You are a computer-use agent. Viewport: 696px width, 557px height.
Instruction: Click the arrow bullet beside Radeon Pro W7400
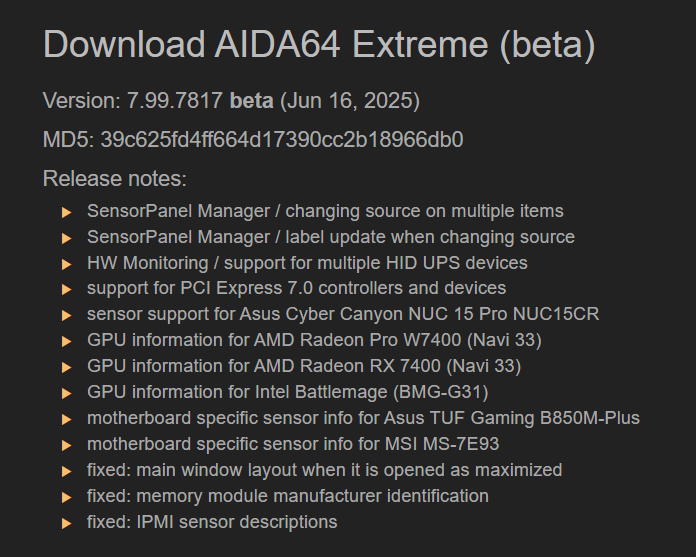click(66, 341)
